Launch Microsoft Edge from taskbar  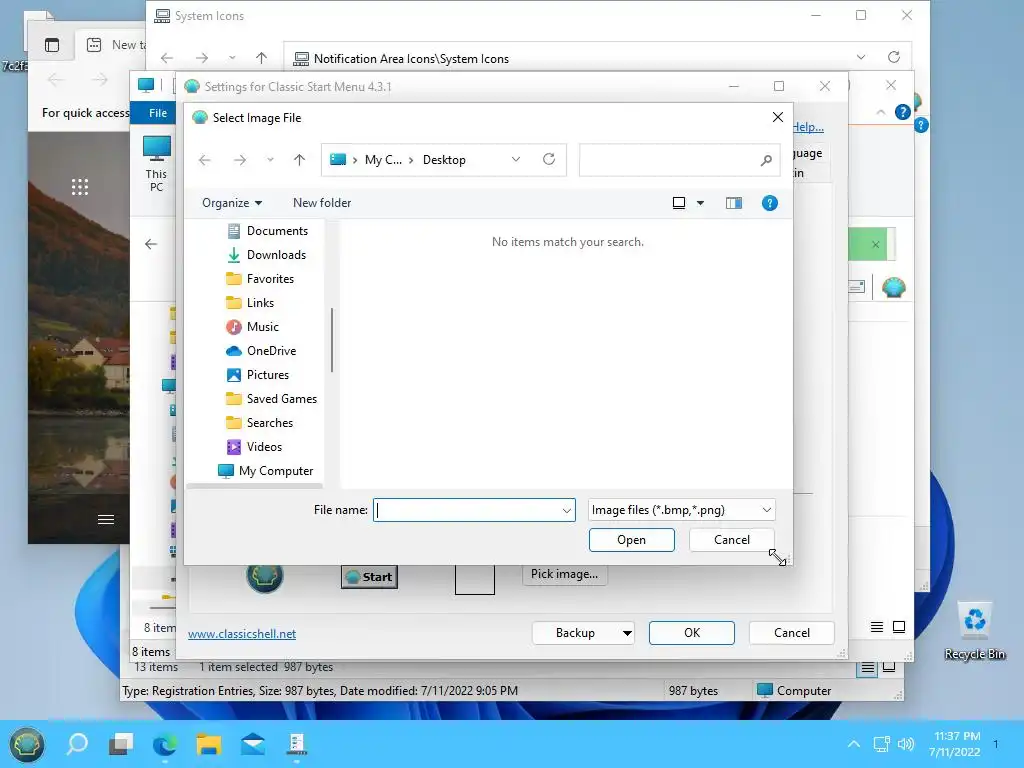pyautogui.click(x=165, y=744)
